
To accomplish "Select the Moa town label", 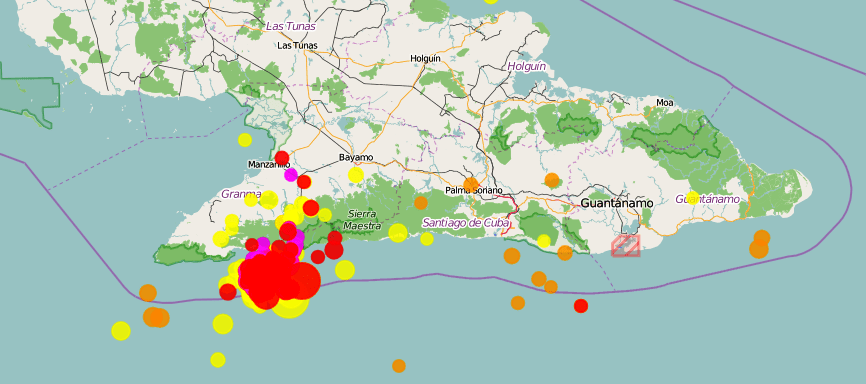I will (665, 102).
